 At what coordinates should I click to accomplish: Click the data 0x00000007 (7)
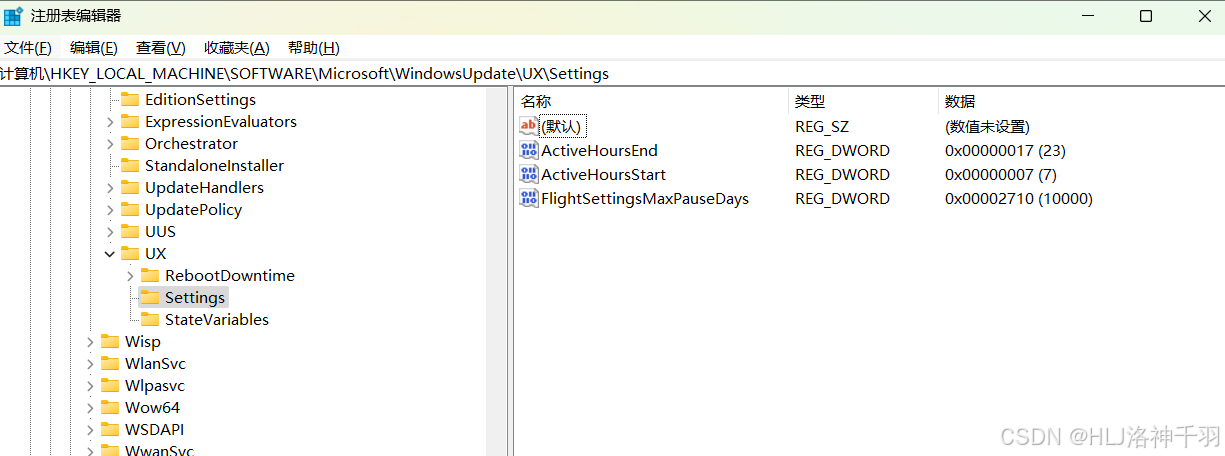[1001, 174]
